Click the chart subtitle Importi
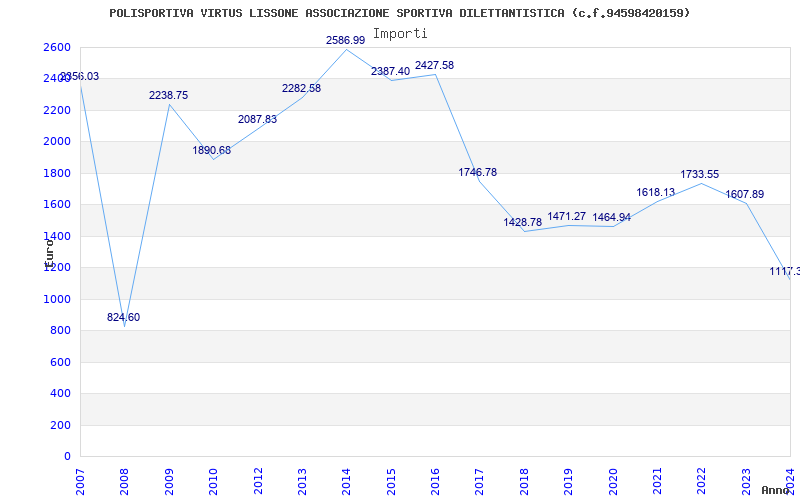The width and height of the screenshot is (800, 500). (400, 34)
